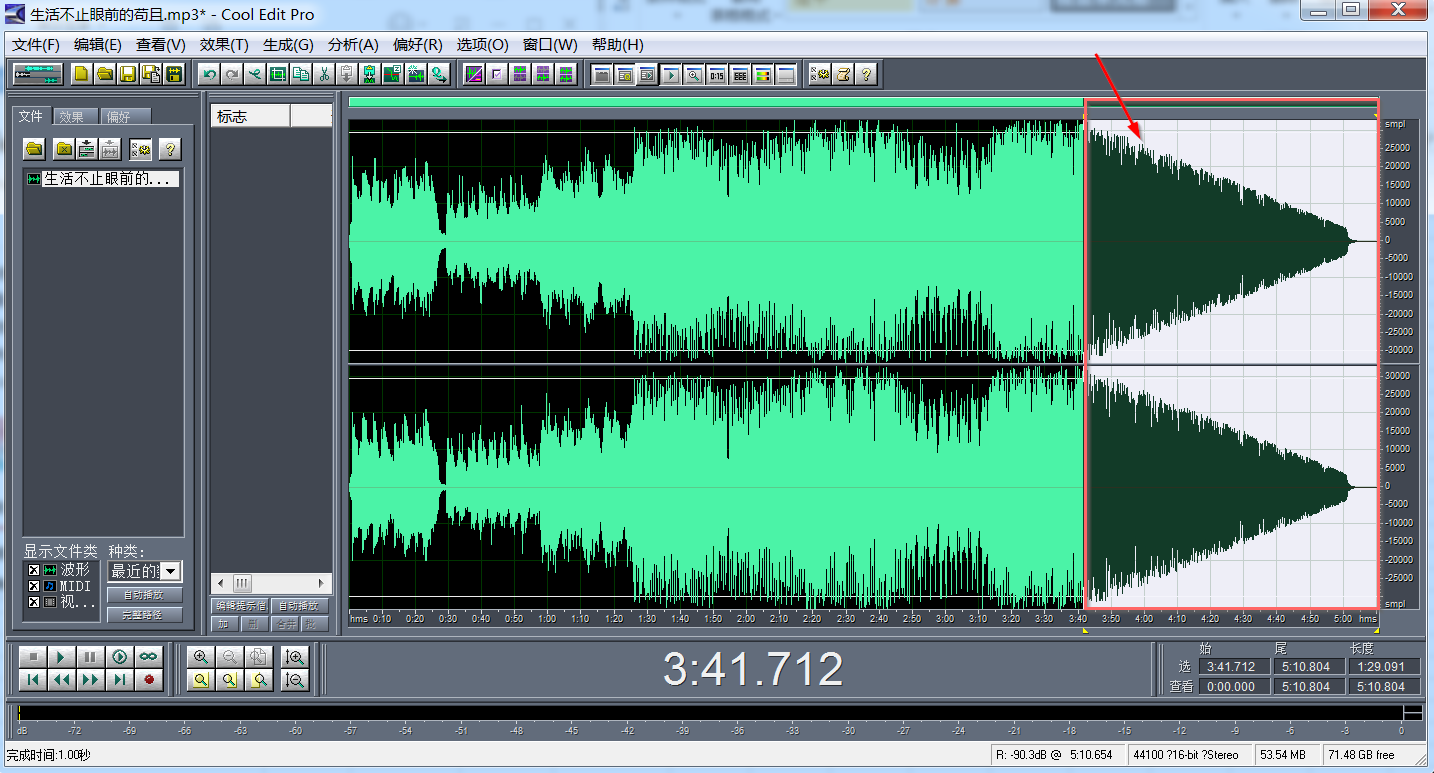Click the Play button in transport controls
This screenshot has height=773, width=1434.
pos(61,657)
